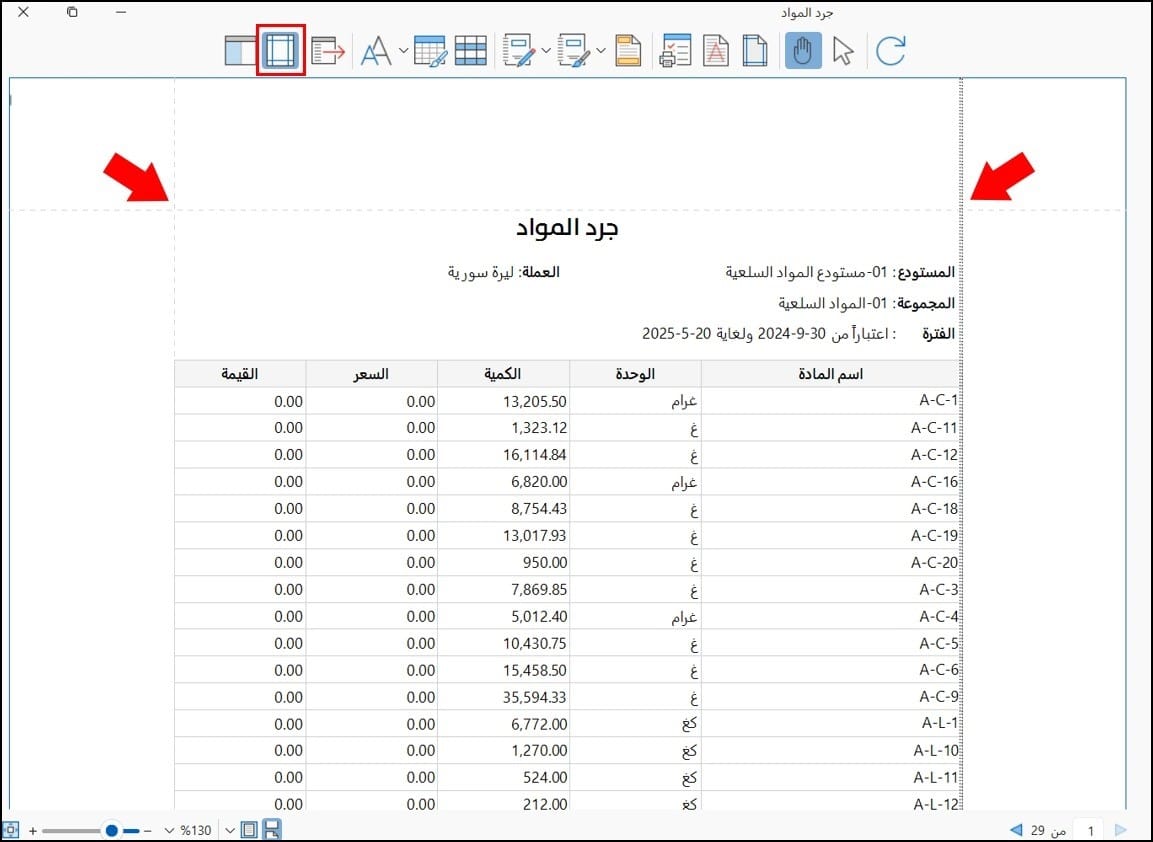This screenshot has height=842, width=1153.
Task: Click the export report icon with red arrow
Action: [x=328, y=51]
